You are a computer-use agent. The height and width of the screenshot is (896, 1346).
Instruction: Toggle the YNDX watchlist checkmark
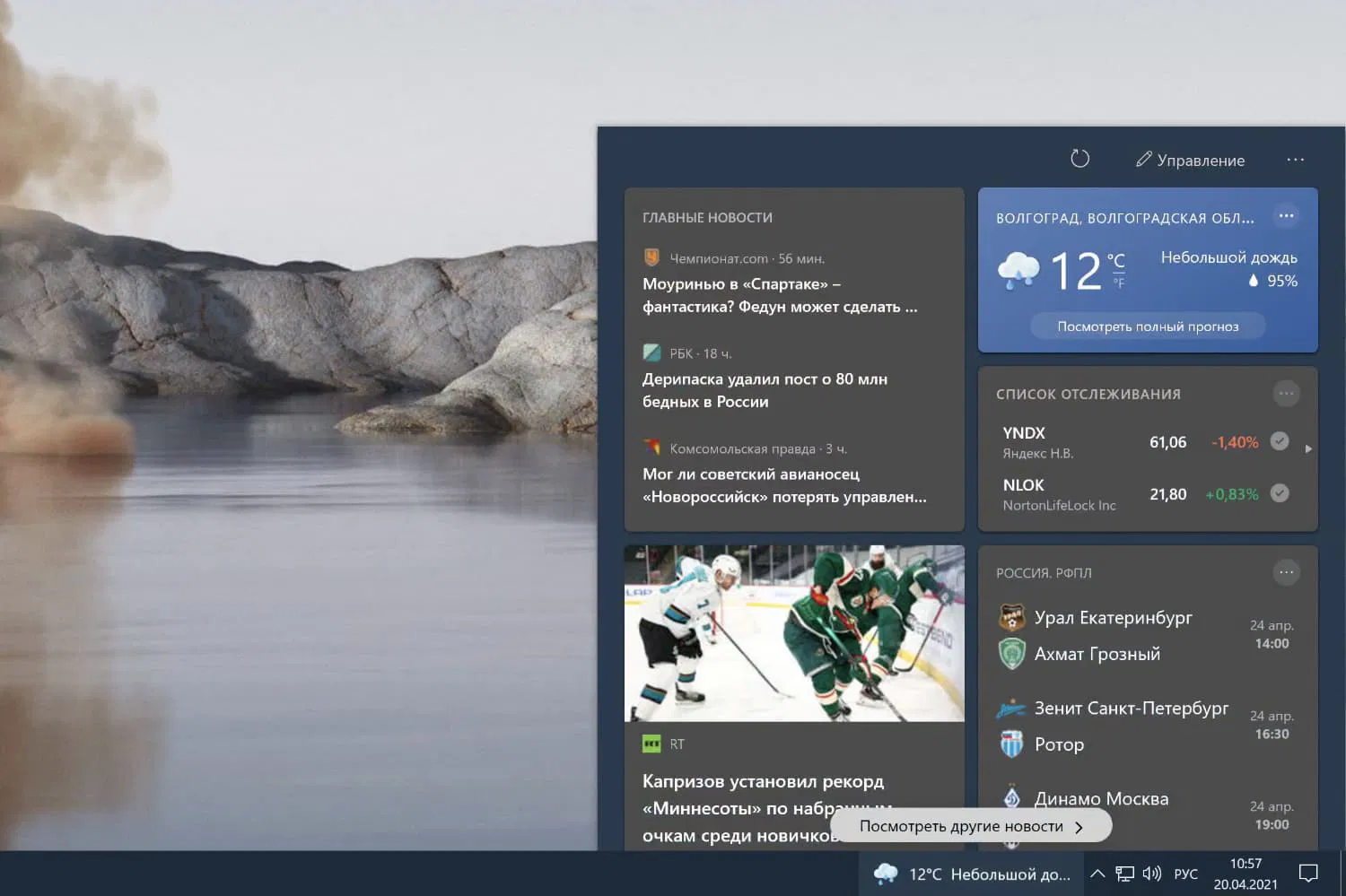click(1280, 441)
